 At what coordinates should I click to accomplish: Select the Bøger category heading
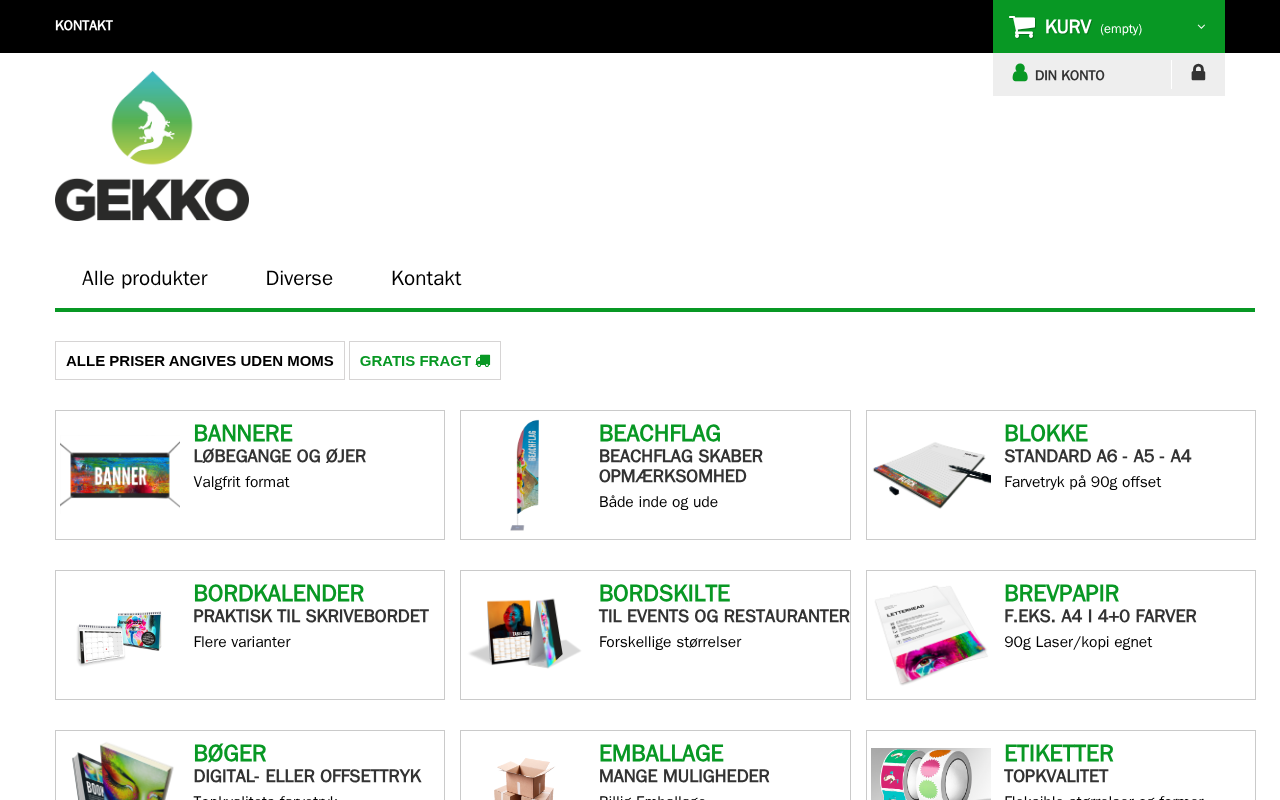pyautogui.click(x=230, y=754)
